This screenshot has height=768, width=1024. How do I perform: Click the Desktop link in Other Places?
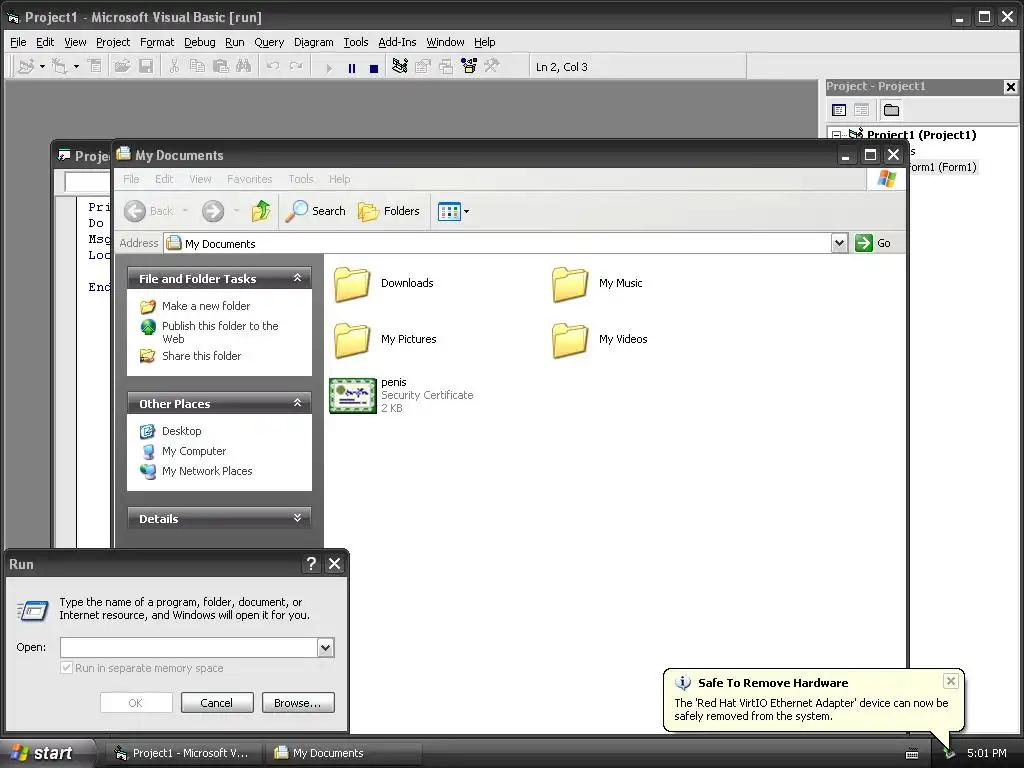pos(182,431)
